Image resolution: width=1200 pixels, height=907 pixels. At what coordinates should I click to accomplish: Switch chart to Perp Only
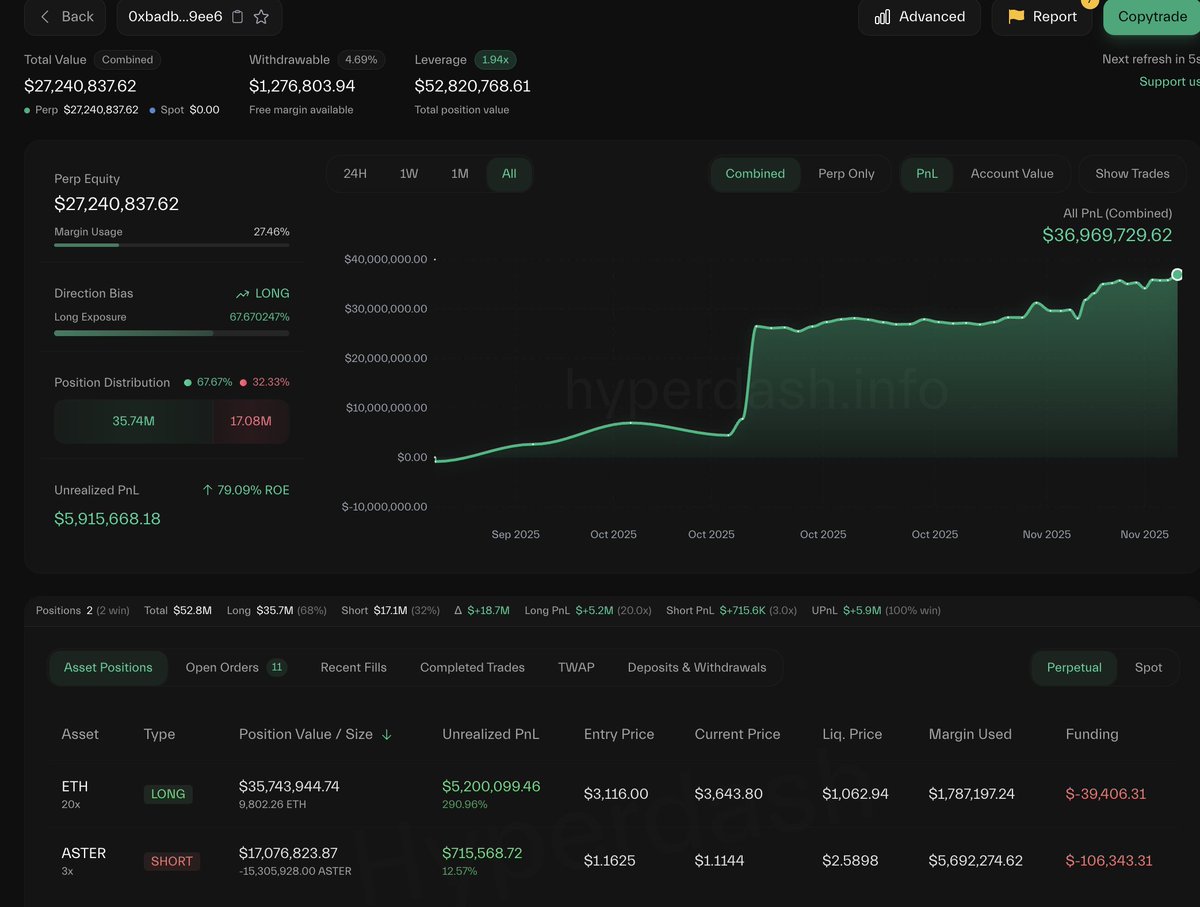tap(846, 174)
